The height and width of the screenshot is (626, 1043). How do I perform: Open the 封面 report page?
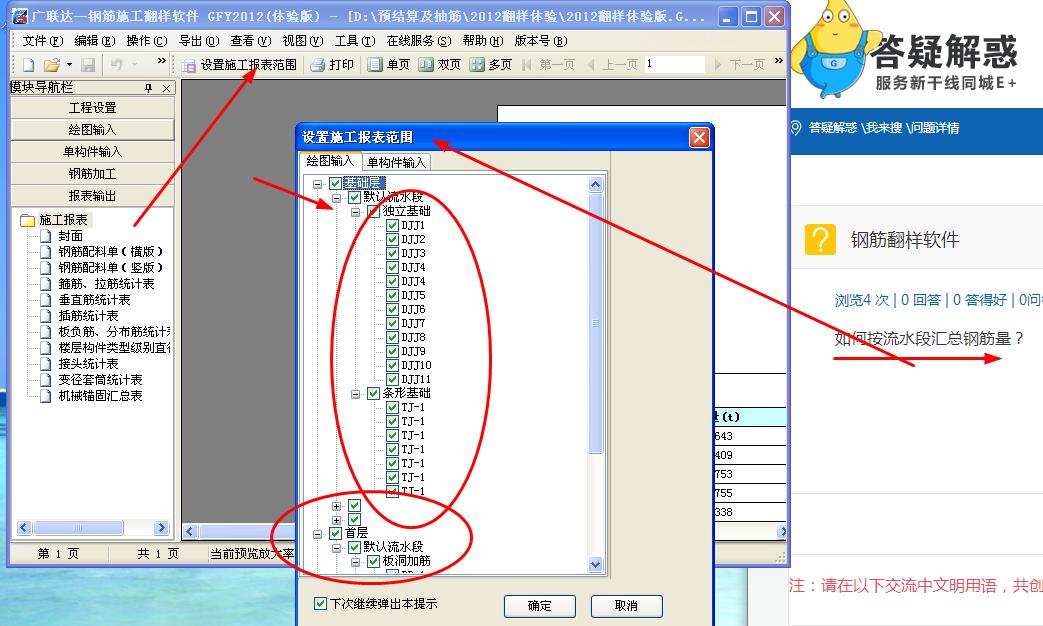pyautogui.click(x=71, y=236)
